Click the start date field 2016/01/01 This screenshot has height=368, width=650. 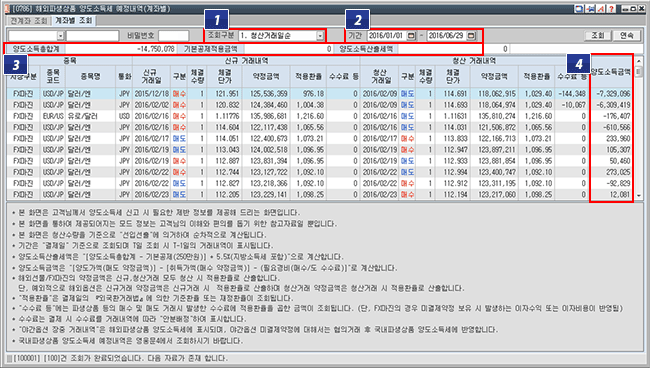pyautogui.click(x=386, y=36)
